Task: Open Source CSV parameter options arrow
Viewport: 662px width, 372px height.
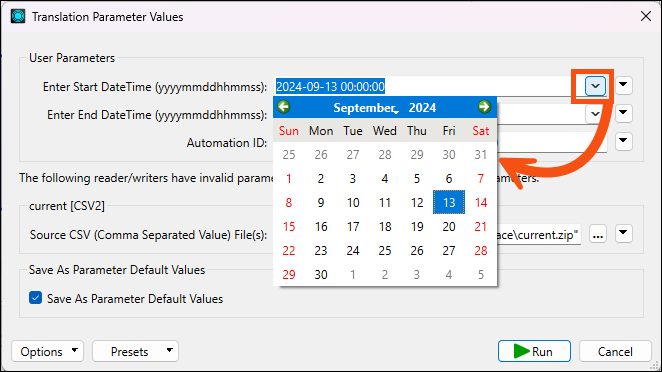Action: click(623, 233)
